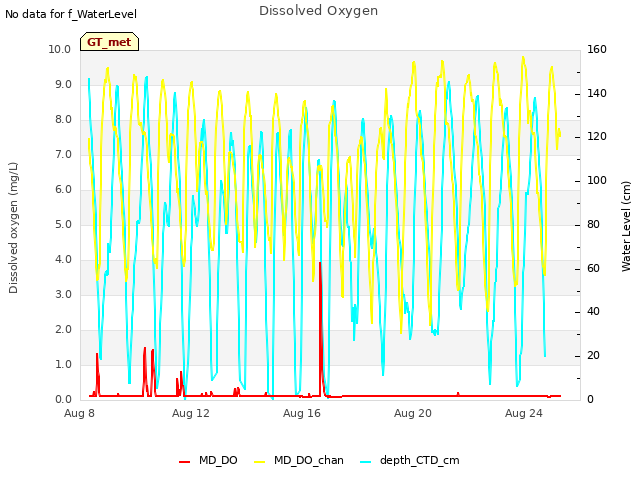
Task: Click the GT_met annotation label
Action: [109, 42]
